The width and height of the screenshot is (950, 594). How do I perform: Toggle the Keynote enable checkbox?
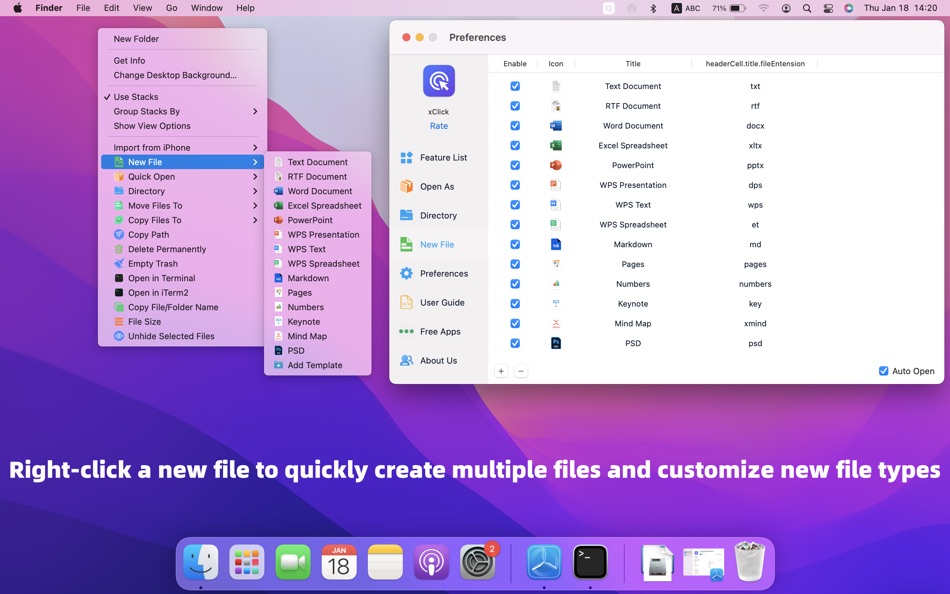point(515,304)
